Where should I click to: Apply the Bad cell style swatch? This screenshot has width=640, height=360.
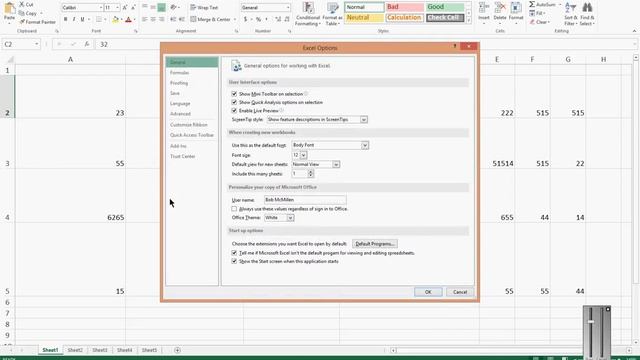[x=404, y=7]
